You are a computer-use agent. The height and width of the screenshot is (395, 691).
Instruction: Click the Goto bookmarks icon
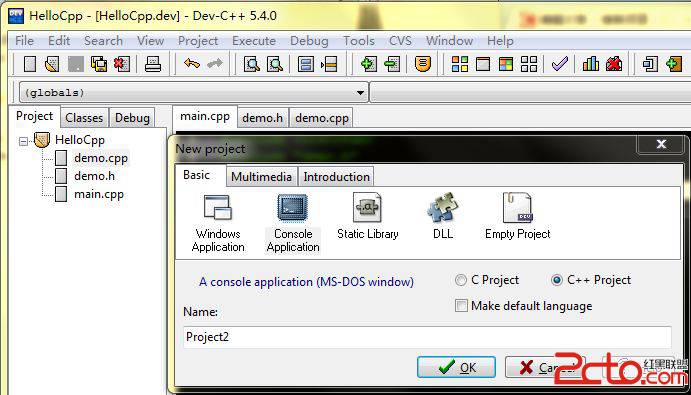coord(329,64)
